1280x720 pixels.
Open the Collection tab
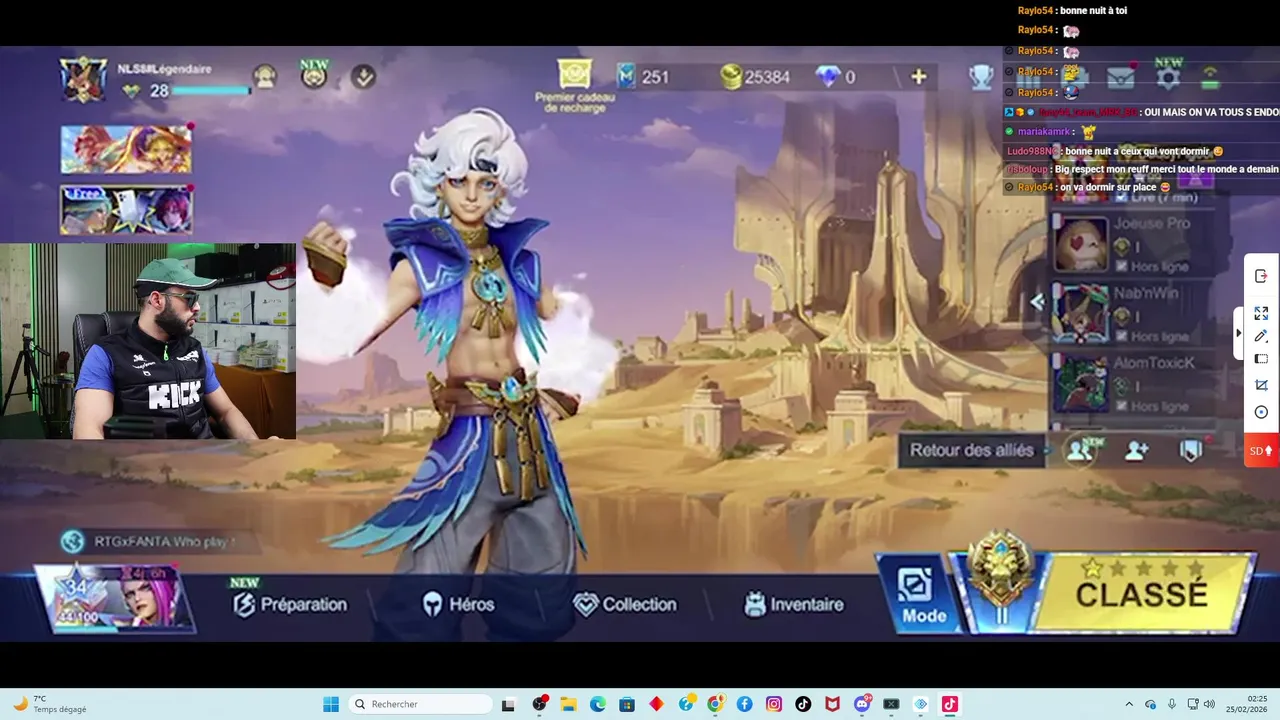(x=625, y=604)
